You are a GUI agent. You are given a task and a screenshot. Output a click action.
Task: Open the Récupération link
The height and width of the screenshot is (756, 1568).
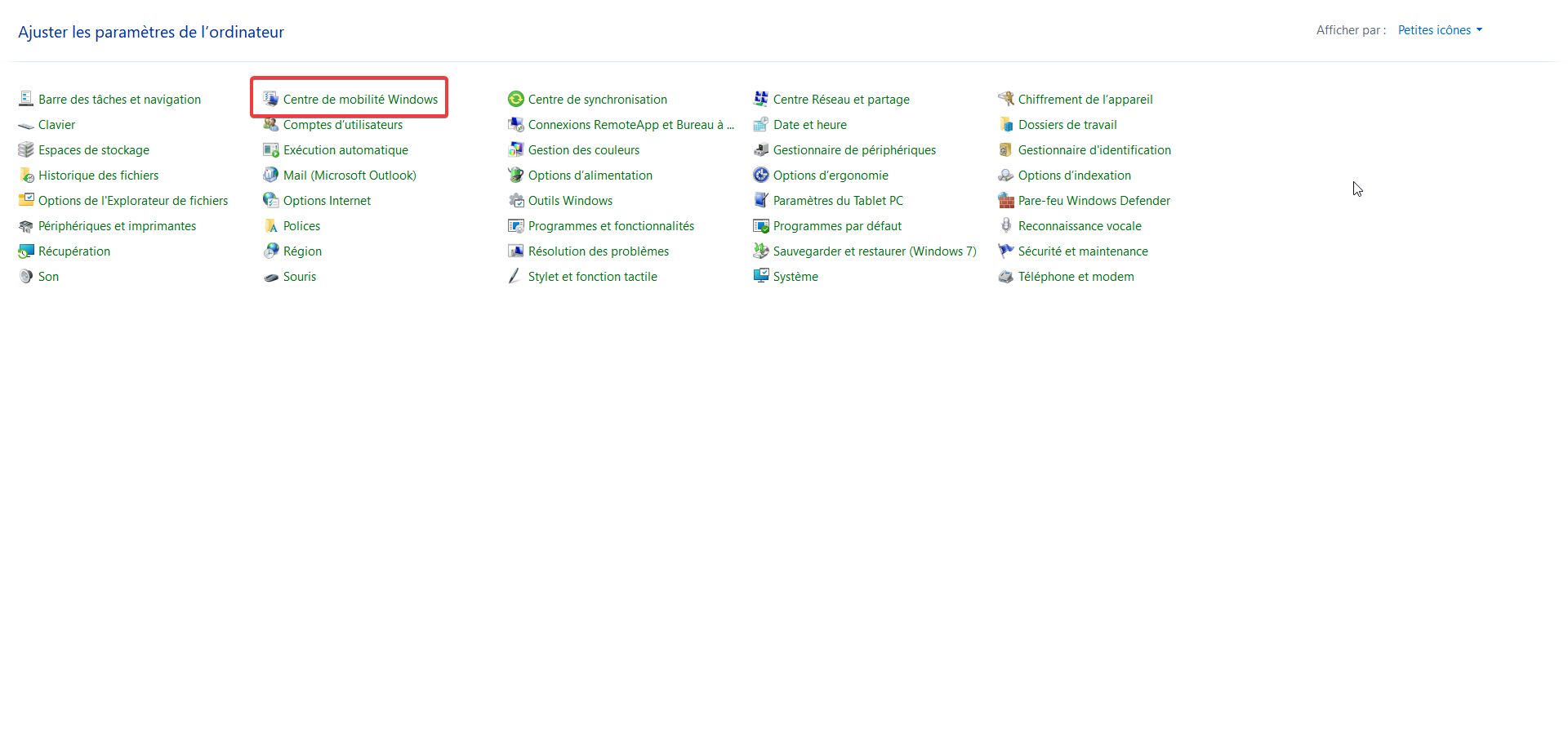(74, 251)
